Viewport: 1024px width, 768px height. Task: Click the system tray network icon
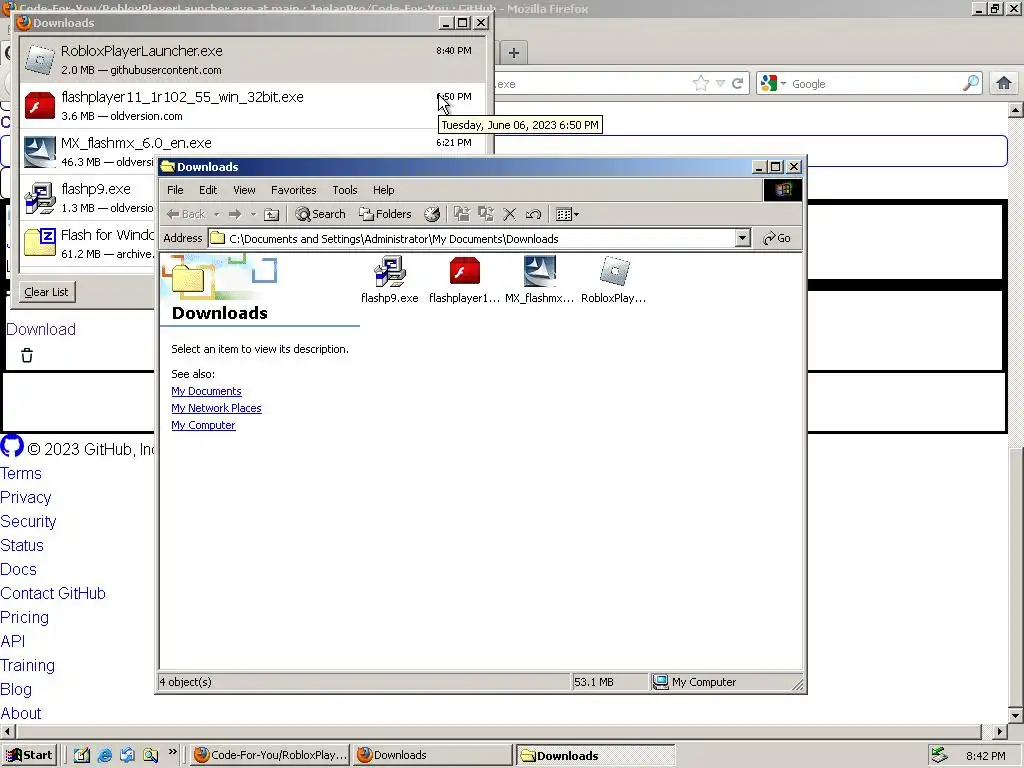(940, 755)
